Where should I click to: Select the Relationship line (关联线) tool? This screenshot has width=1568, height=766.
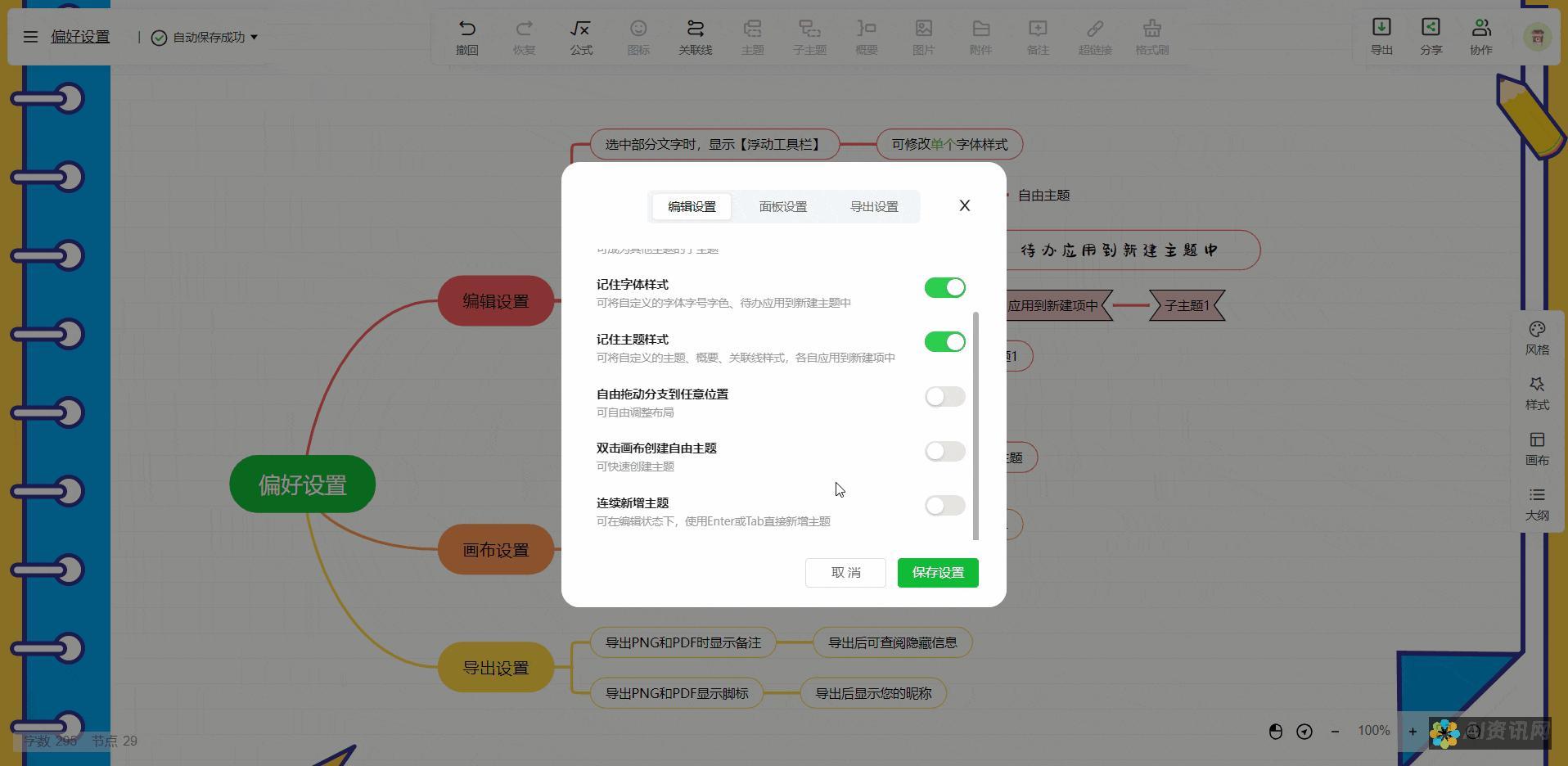695,37
